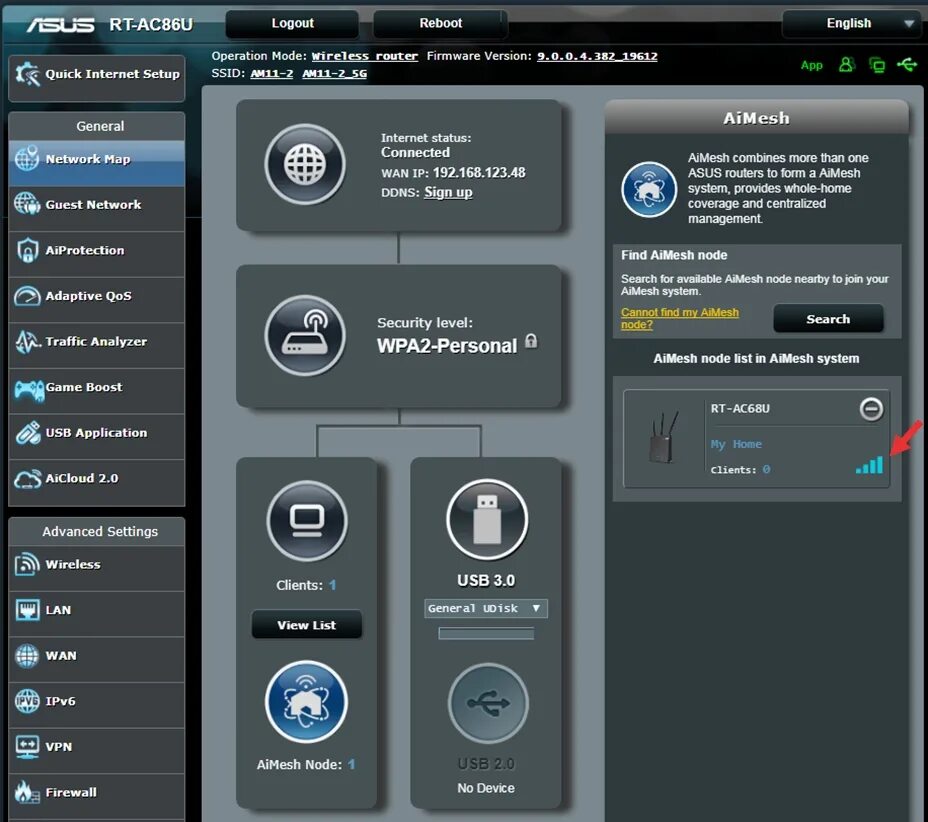
Task: Click the Logout button
Action: 292,24
